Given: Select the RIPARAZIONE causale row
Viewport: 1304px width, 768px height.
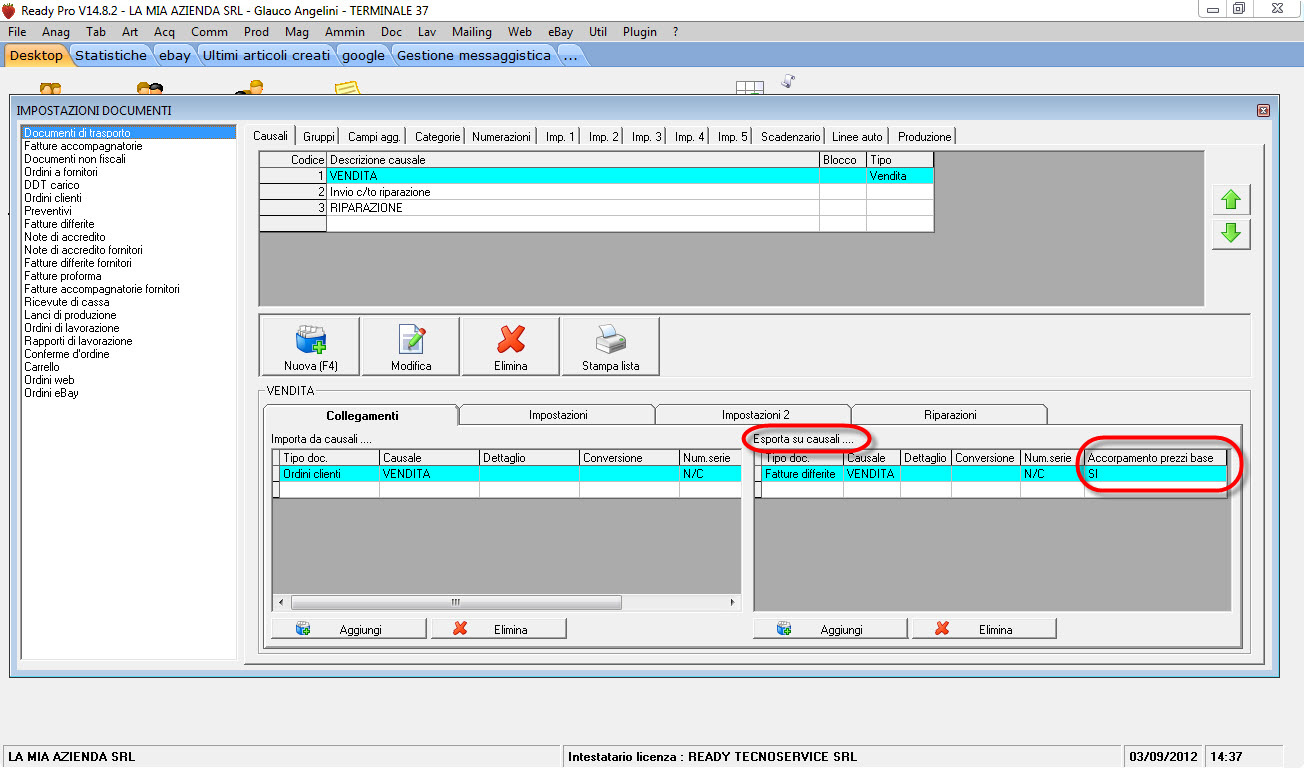Looking at the screenshot, I should coord(596,208).
